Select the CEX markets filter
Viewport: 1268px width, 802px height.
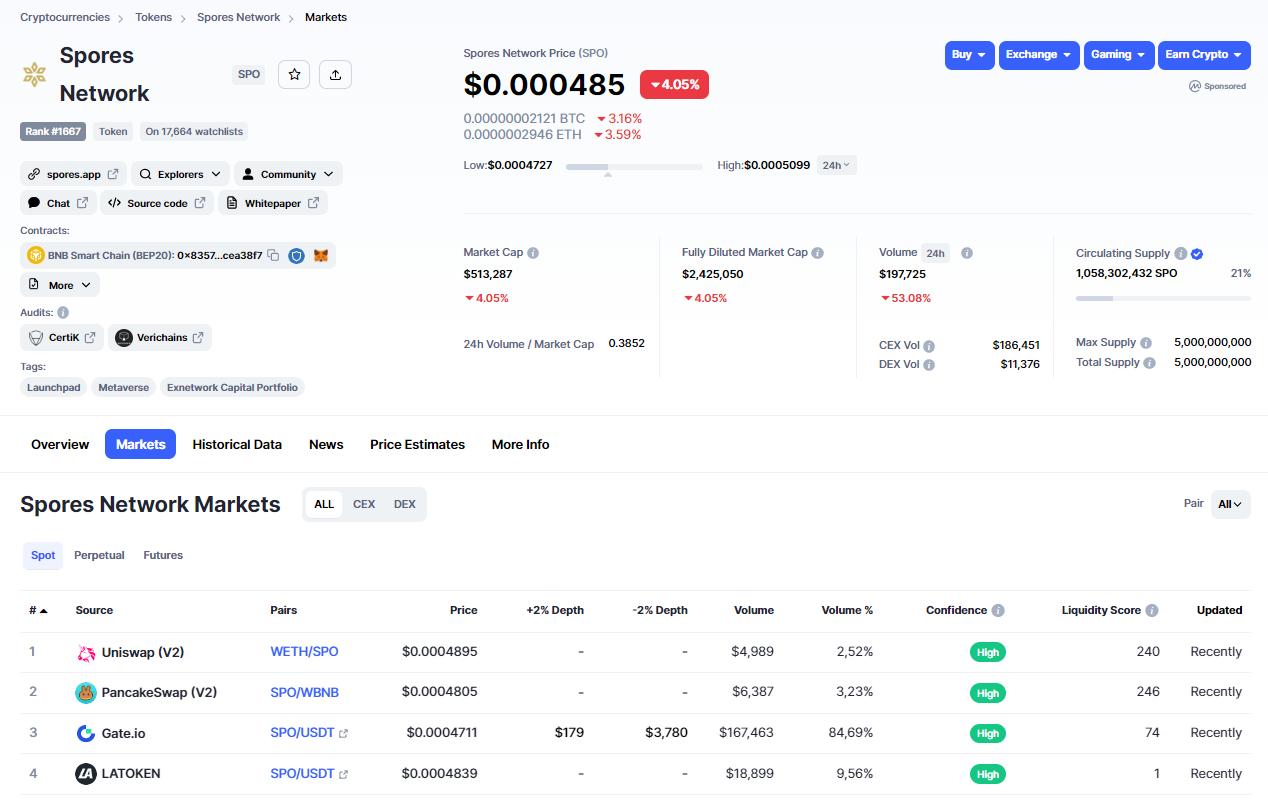point(364,504)
